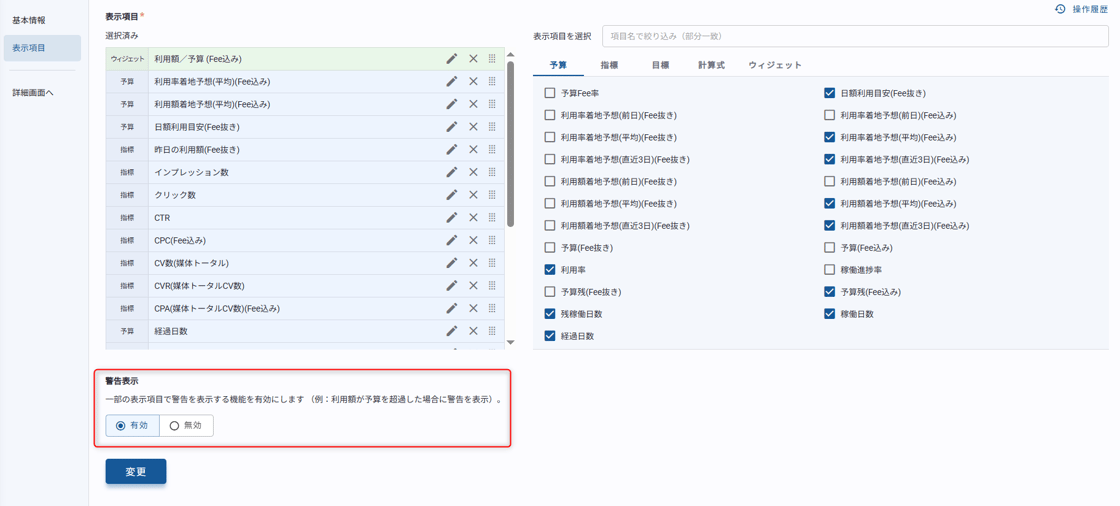Uncheck the 利用率 checkbox
The height and width of the screenshot is (506, 1120).
[550, 270]
